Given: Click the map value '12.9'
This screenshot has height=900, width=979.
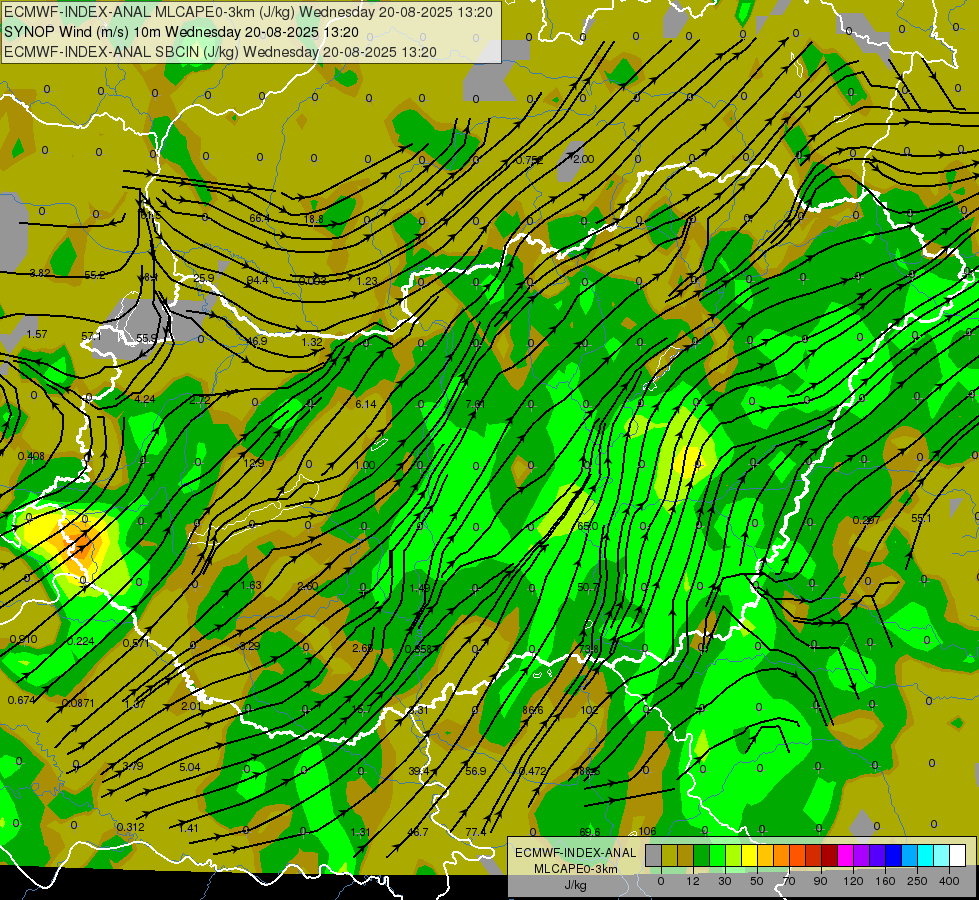Looking at the screenshot, I should (x=254, y=463).
